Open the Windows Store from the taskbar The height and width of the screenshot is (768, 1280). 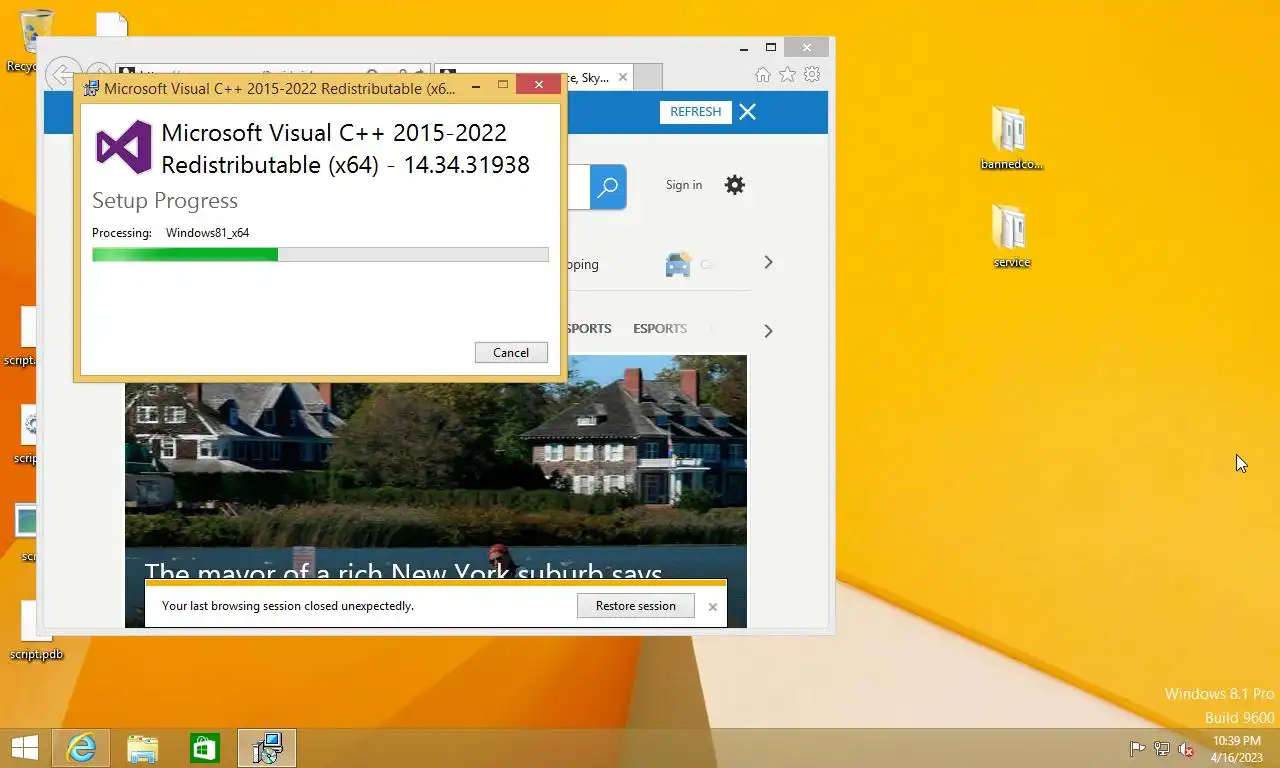coord(204,748)
